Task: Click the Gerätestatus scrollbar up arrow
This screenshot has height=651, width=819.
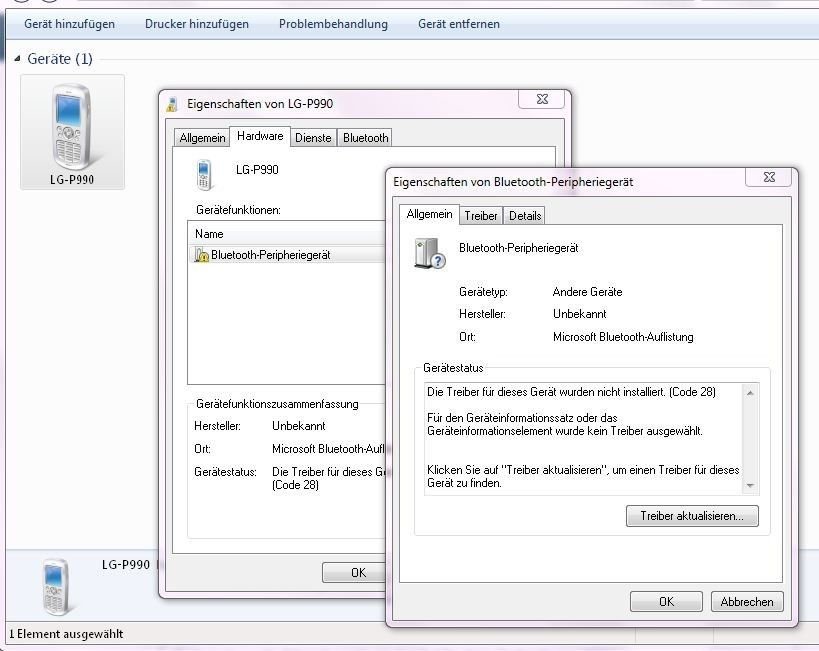Action: coord(750,392)
